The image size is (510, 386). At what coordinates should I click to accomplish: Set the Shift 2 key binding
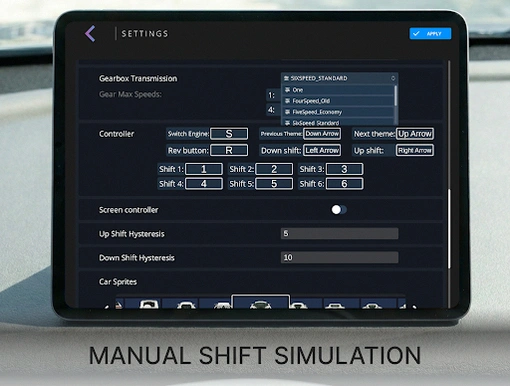pyautogui.click(x=274, y=169)
